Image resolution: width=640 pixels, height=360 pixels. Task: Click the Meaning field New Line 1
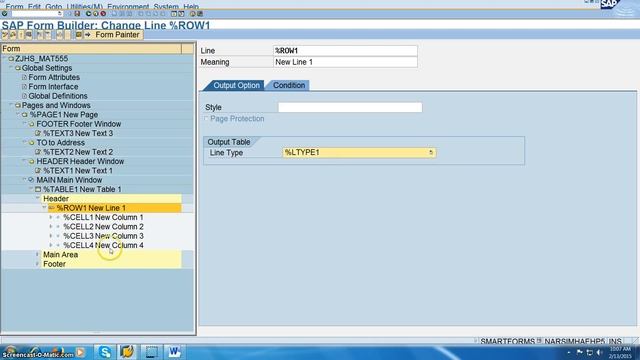tap(345, 62)
